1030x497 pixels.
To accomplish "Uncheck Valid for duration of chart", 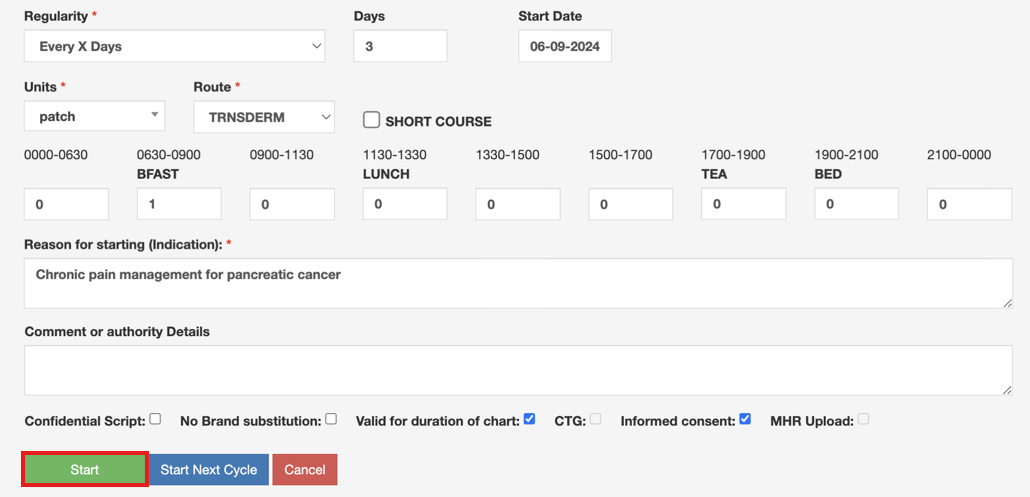I will click(x=529, y=419).
